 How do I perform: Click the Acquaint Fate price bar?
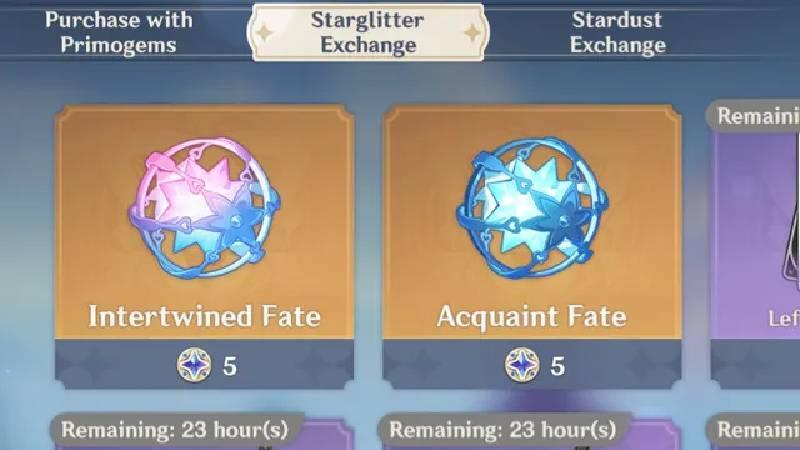tap(532, 364)
